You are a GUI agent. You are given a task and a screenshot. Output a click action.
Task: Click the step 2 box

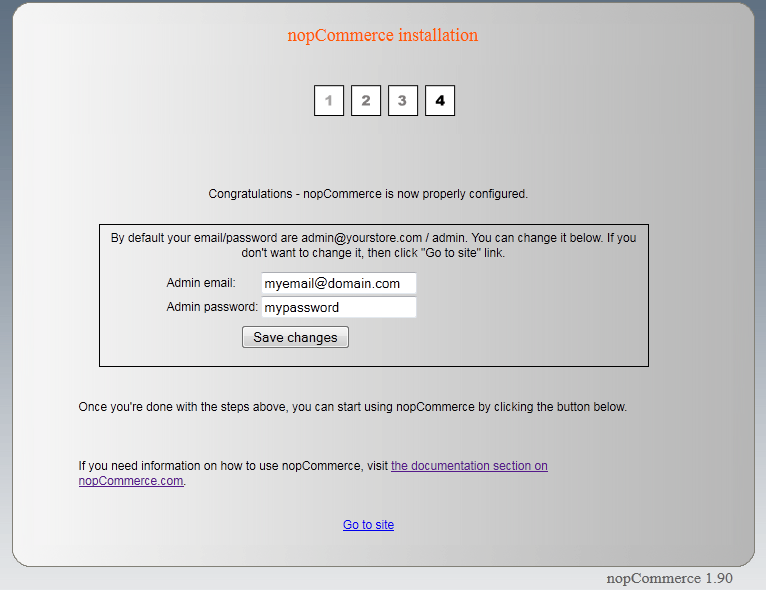(x=366, y=101)
